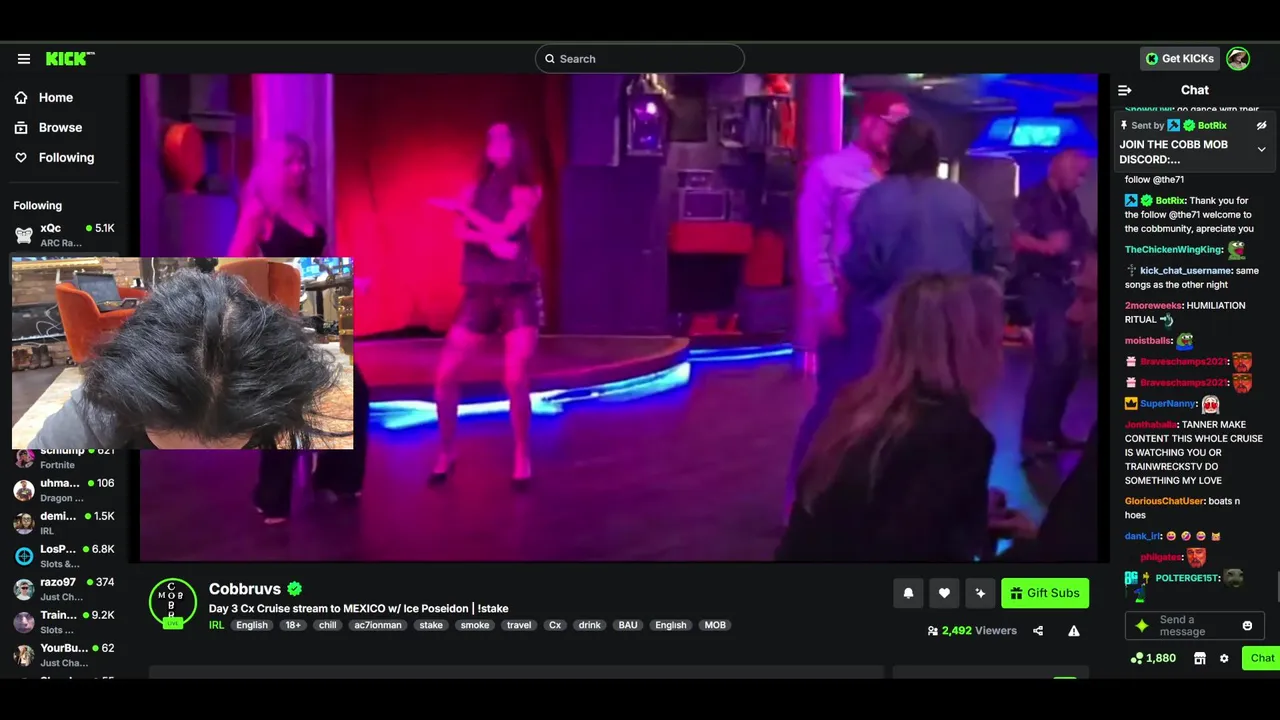Open YourBu... channel in sidebar
The height and width of the screenshot is (720, 1280).
pyautogui.click(x=64, y=655)
